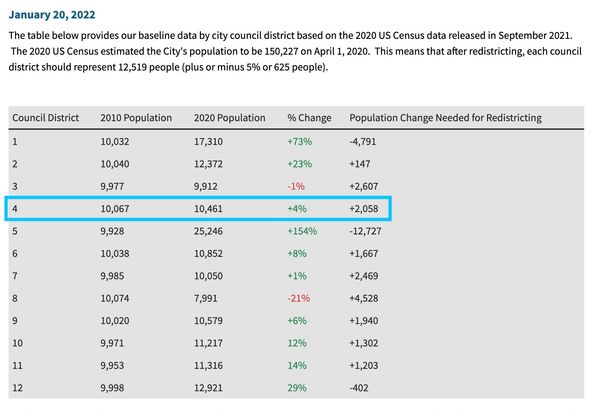Screen dimensions: 600x411
Task: Click the 10,852 population value for District 6
Action: pos(211,253)
